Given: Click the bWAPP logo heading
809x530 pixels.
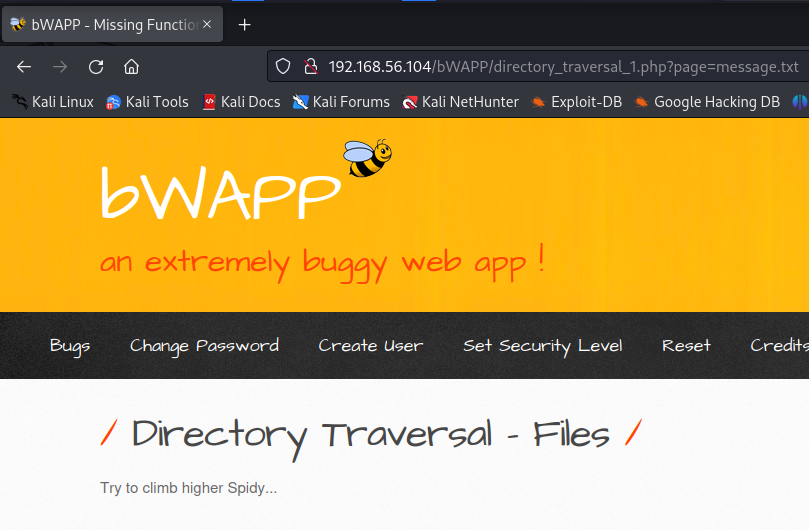Looking at the screenshot, I should tap(220, 194).
